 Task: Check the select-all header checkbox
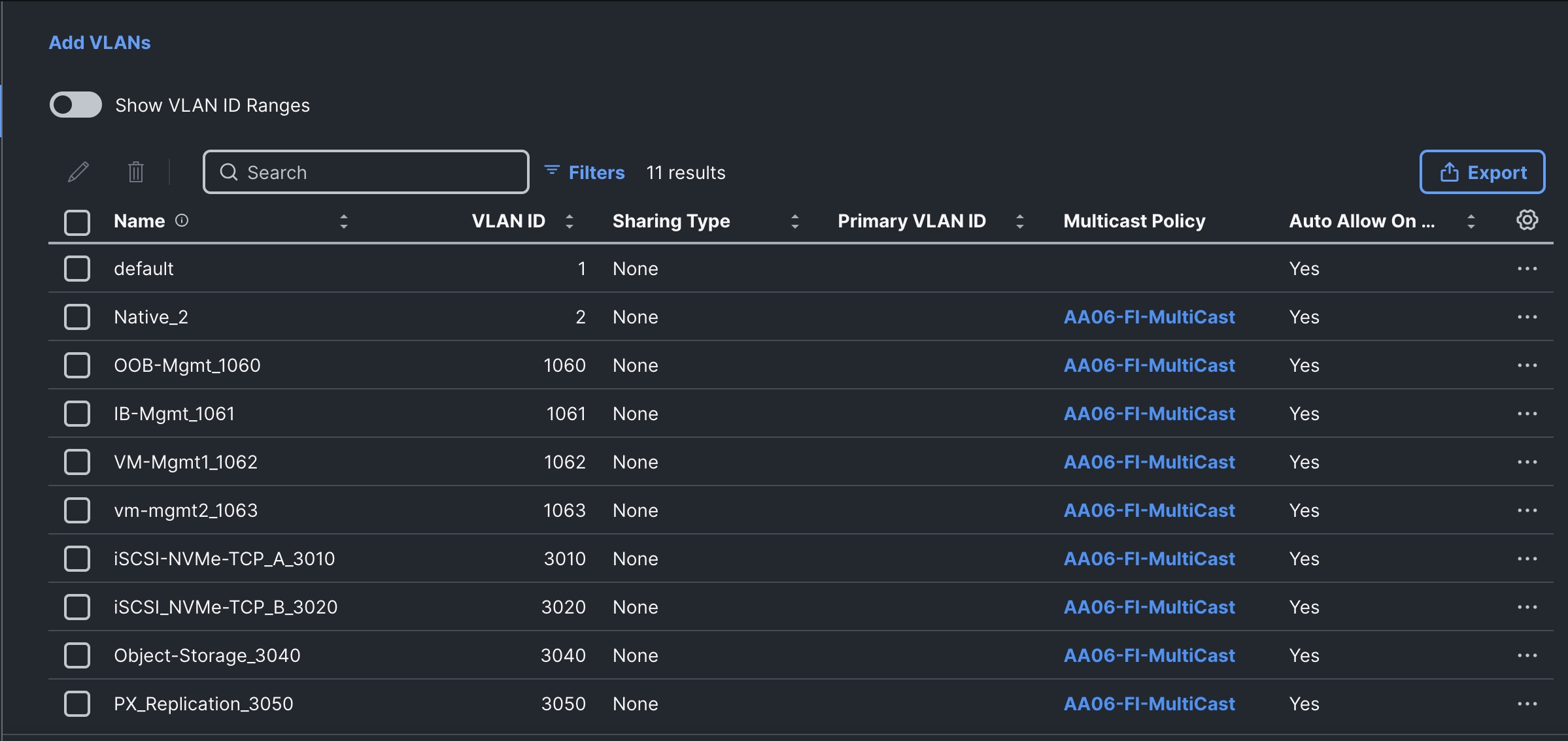pos(77,222)
